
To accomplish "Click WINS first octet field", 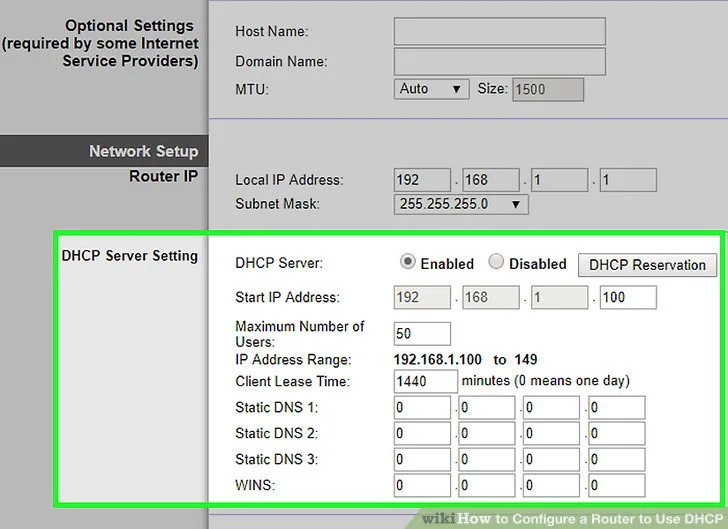I will tap(422, 485).
